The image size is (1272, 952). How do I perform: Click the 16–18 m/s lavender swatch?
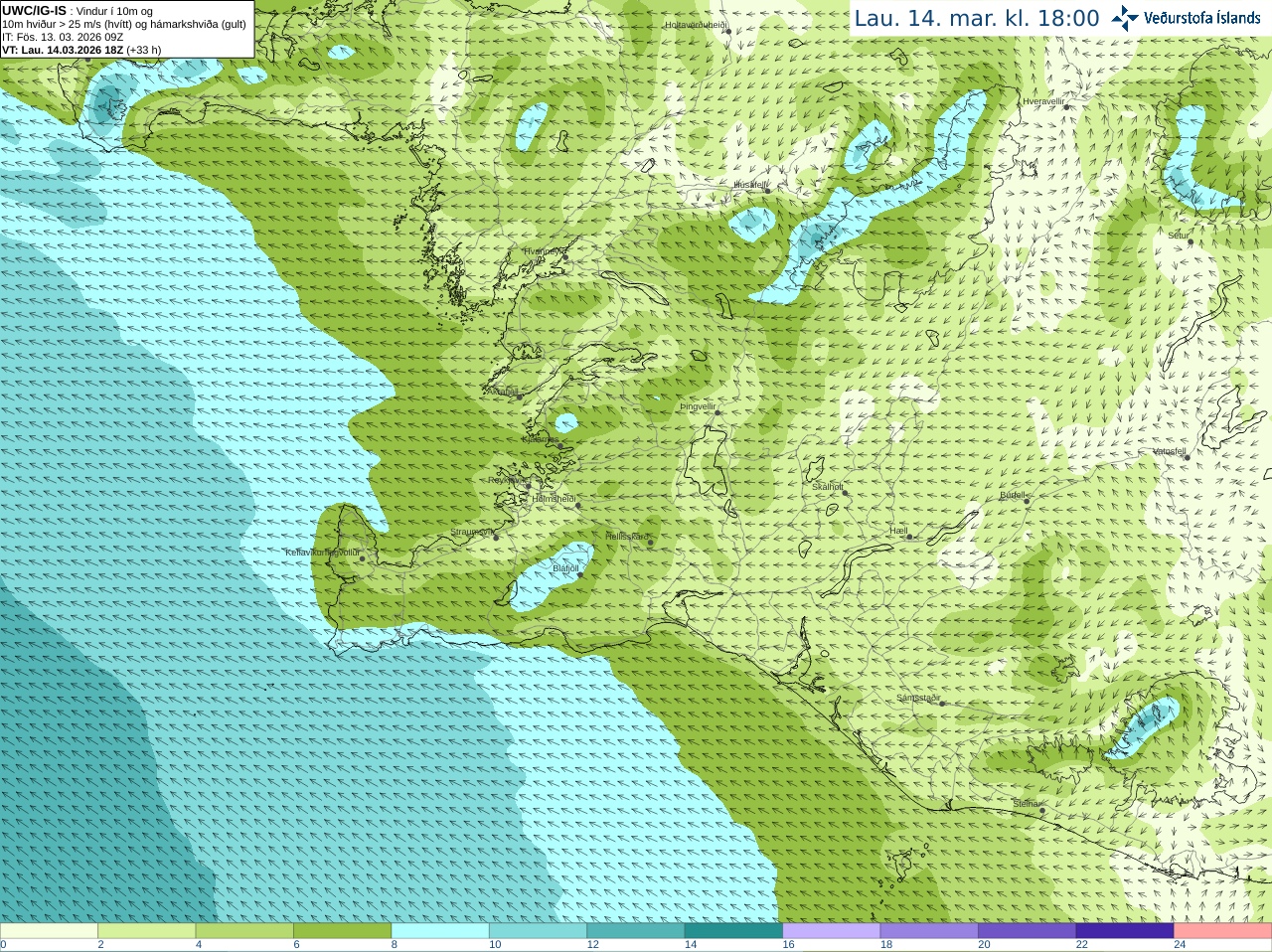[x=832, y=931]
